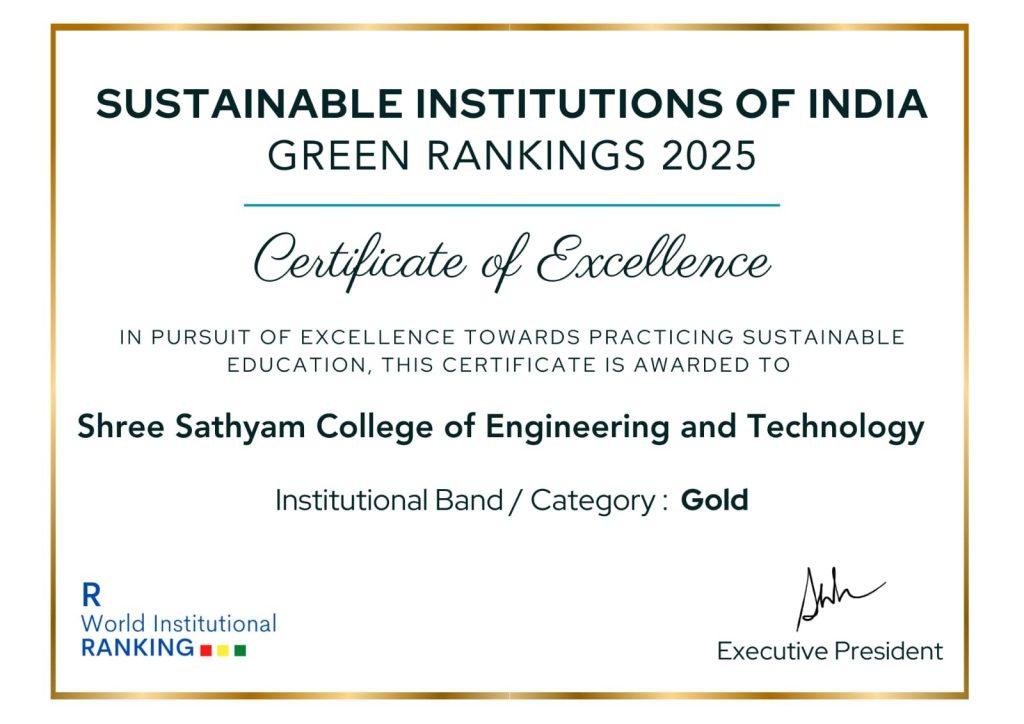The height and width of the screenshot is (724, 1024).
Task: Click the cursive Certificate of Excellence text
Action: point(511,261)
